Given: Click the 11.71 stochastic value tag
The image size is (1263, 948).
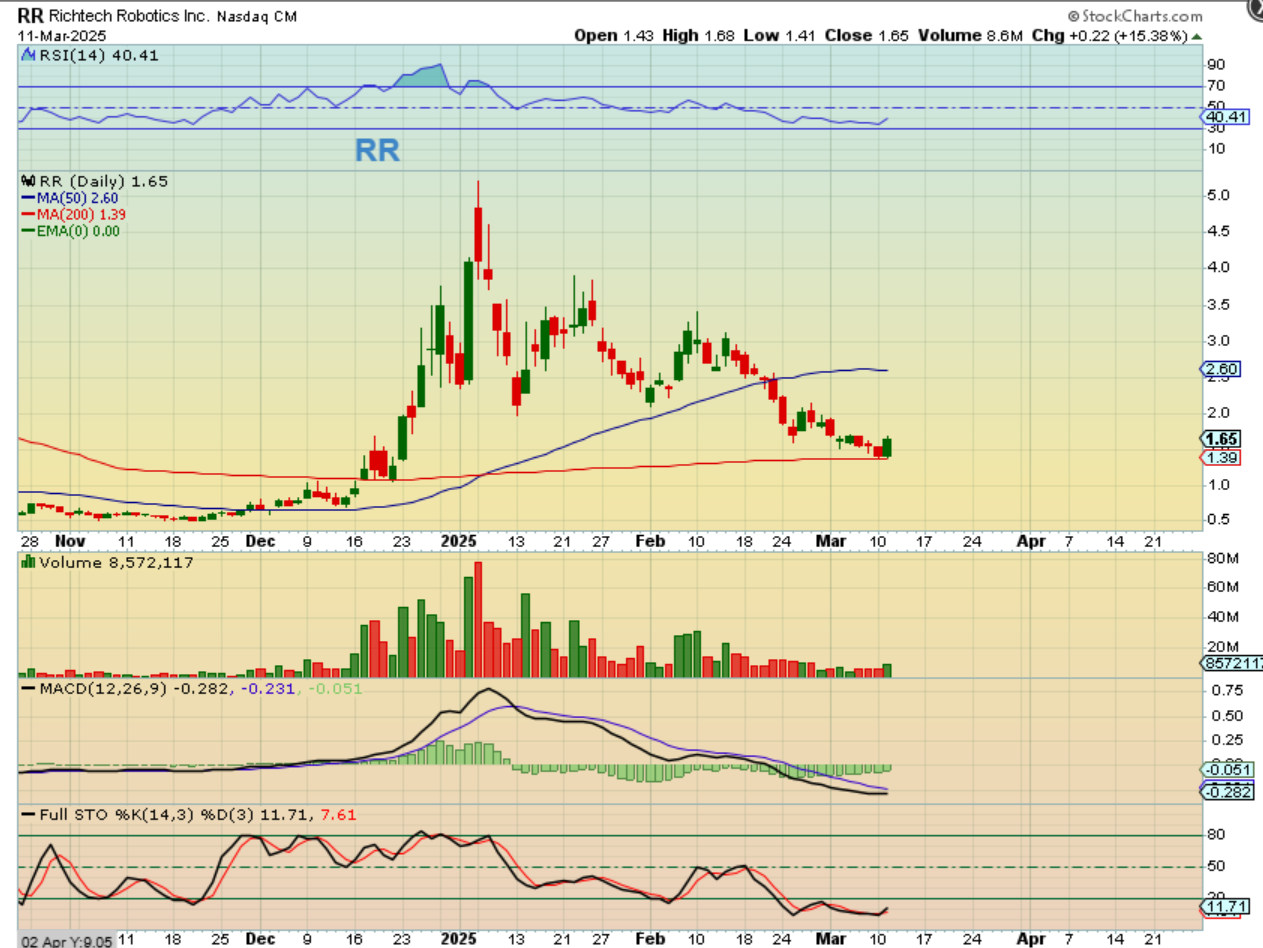Looking at the screenshot, I should tap(1224, 907).
